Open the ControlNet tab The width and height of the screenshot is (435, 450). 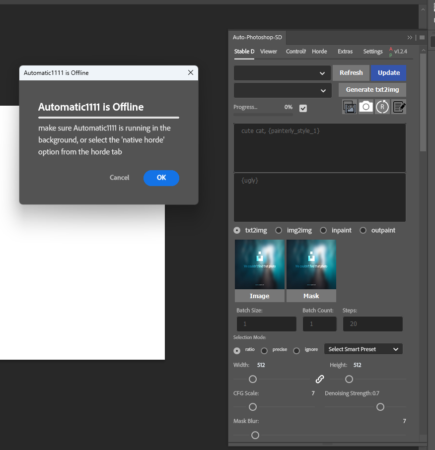click(x=296, y=52)
